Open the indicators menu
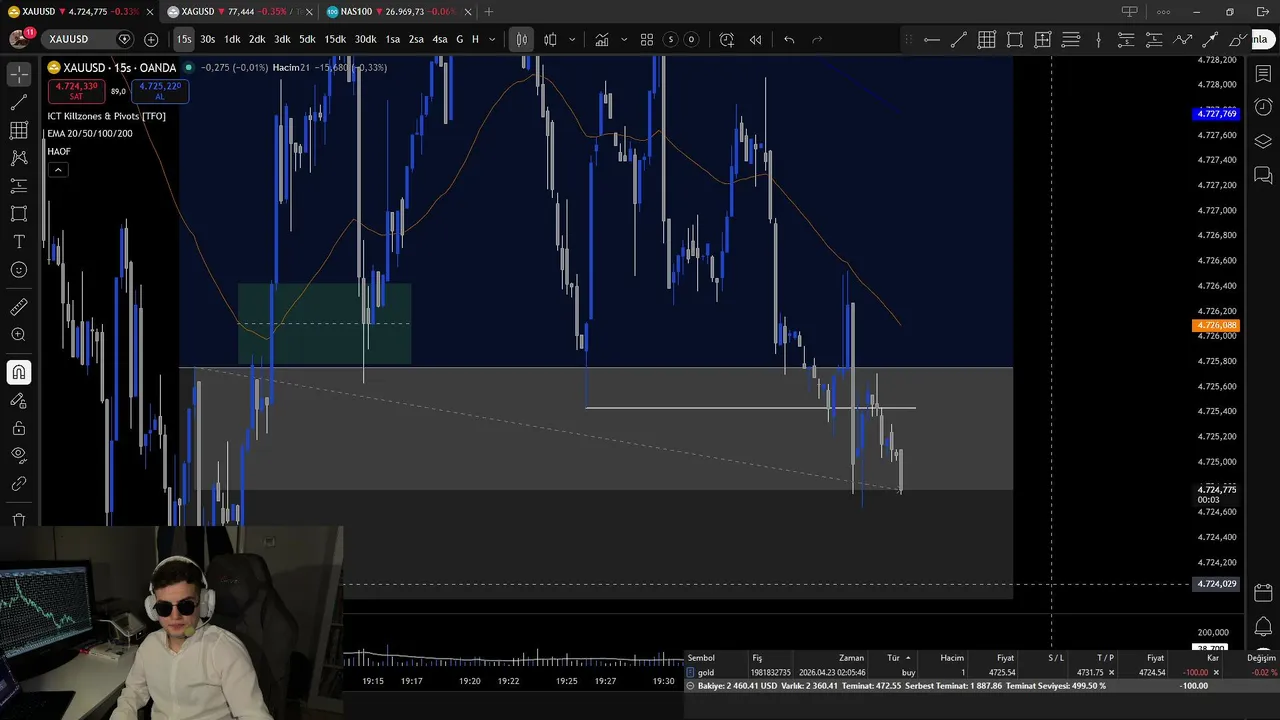 [602, 39]
